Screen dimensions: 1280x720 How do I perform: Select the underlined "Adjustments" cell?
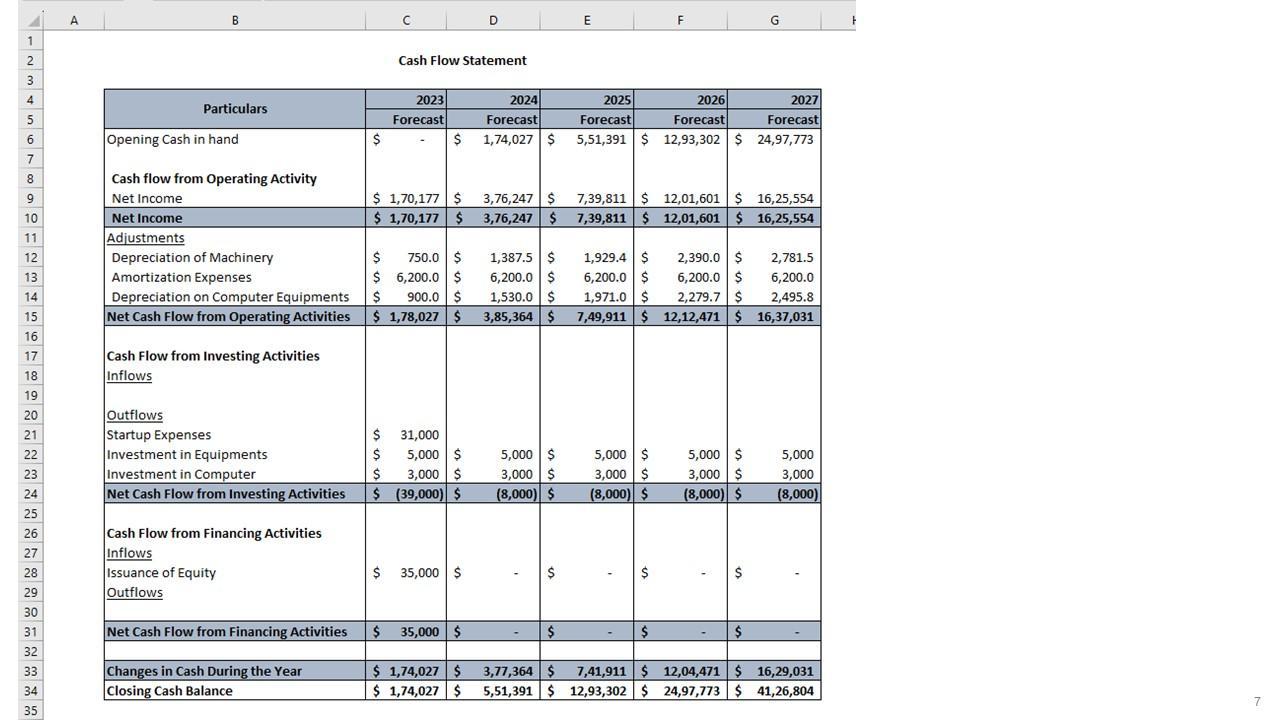pyautogui.click(x=235, y=238)
